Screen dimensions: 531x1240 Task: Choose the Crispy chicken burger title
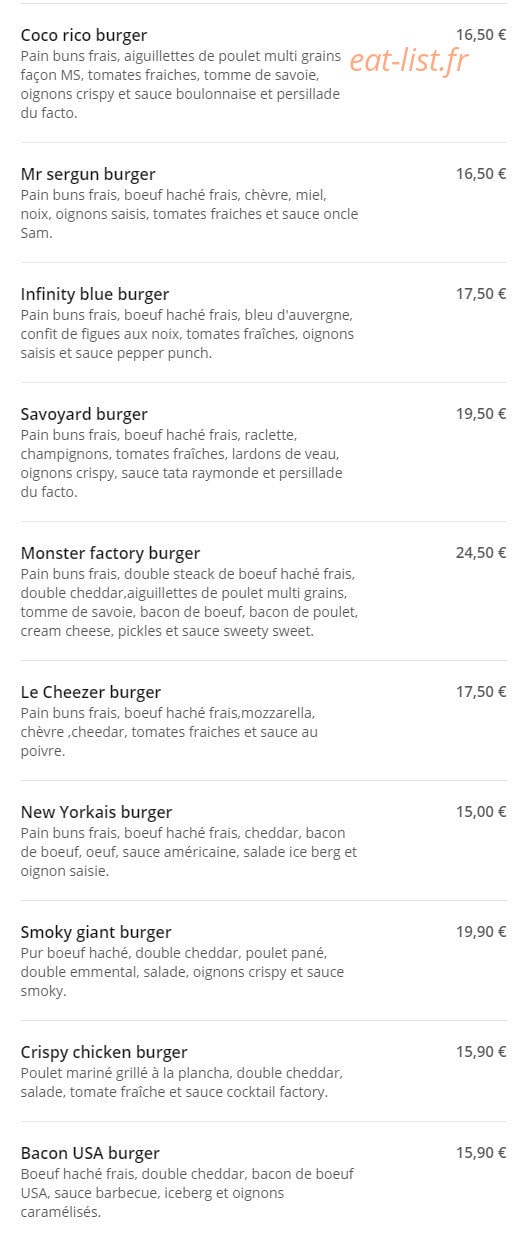(104, 1052)
